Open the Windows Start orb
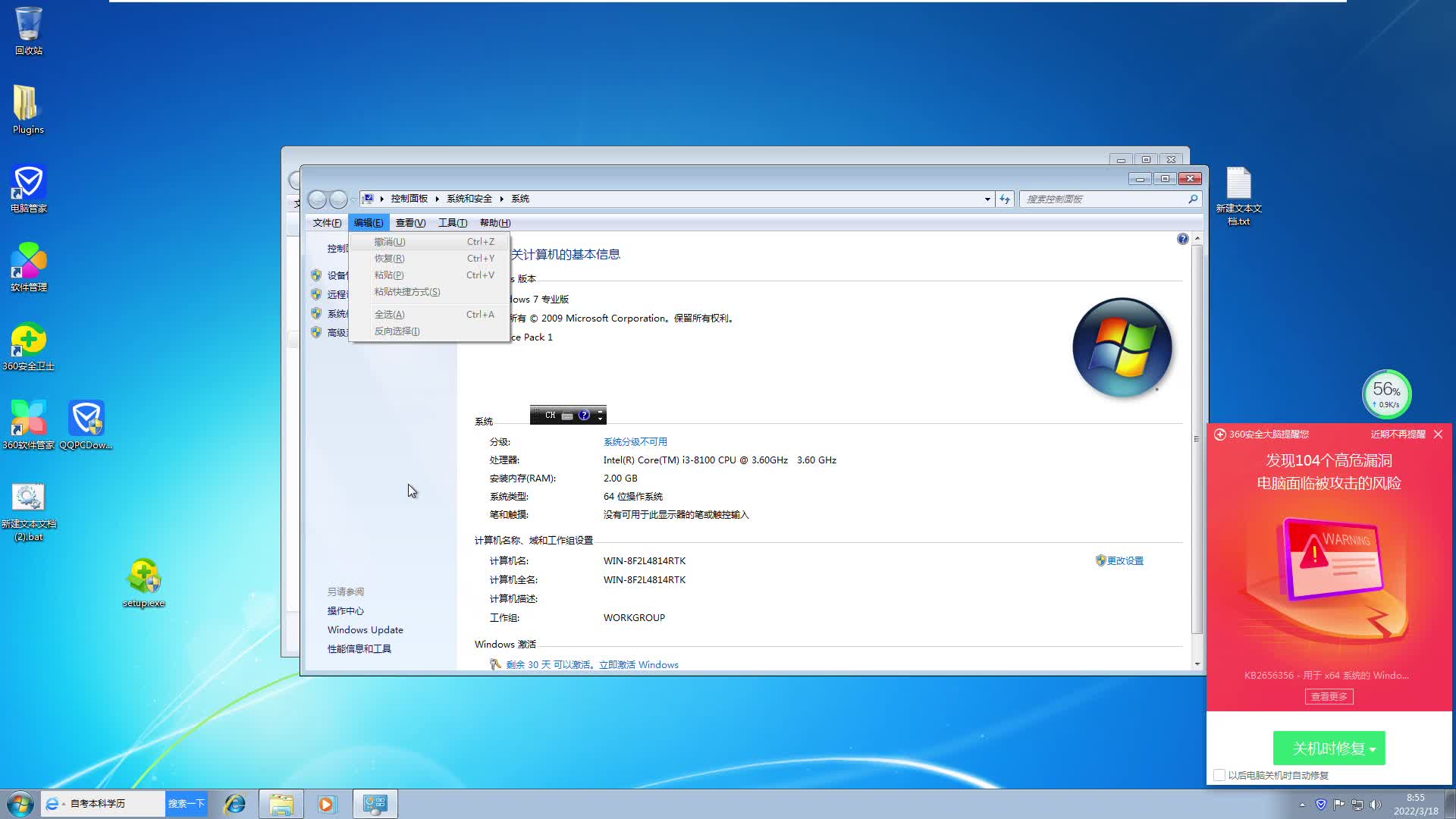 tap(20, 804)
